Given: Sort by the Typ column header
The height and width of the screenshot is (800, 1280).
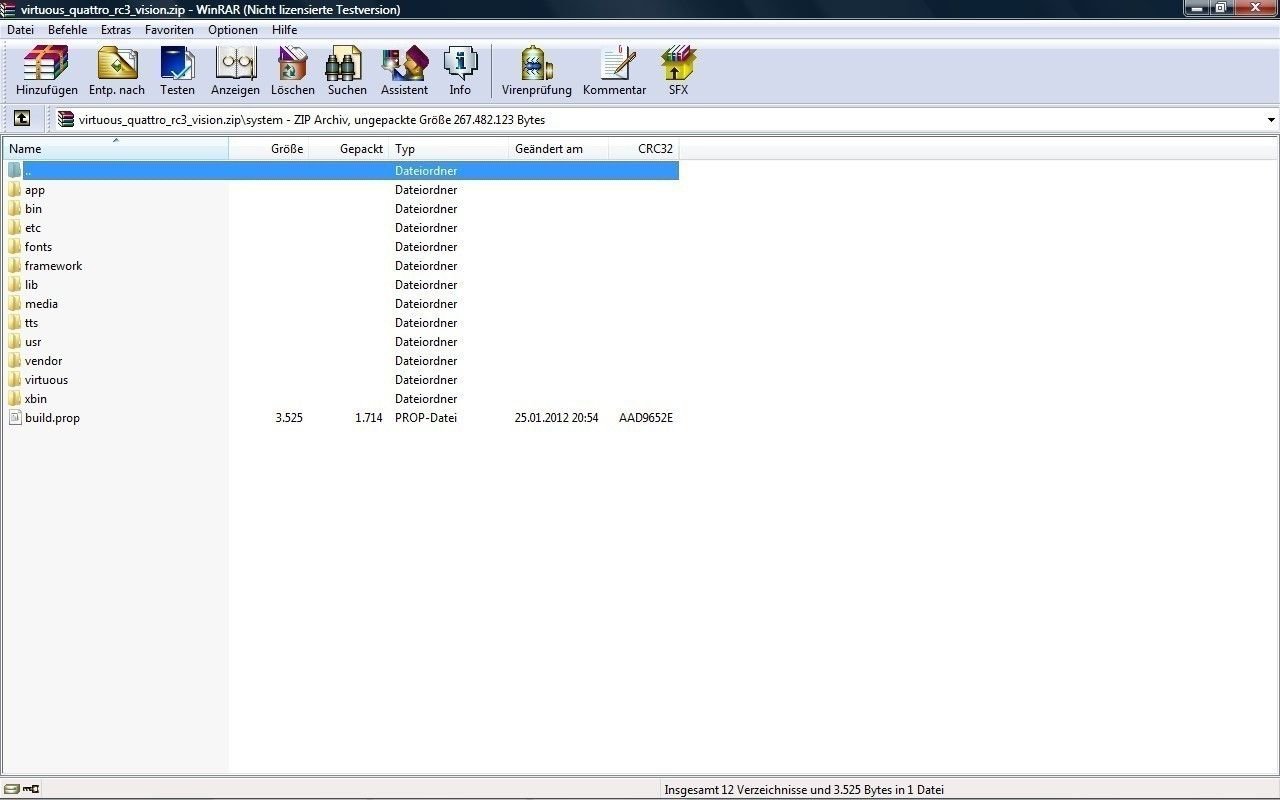Looking at the screenshot, I should click(x=449, y=149).
